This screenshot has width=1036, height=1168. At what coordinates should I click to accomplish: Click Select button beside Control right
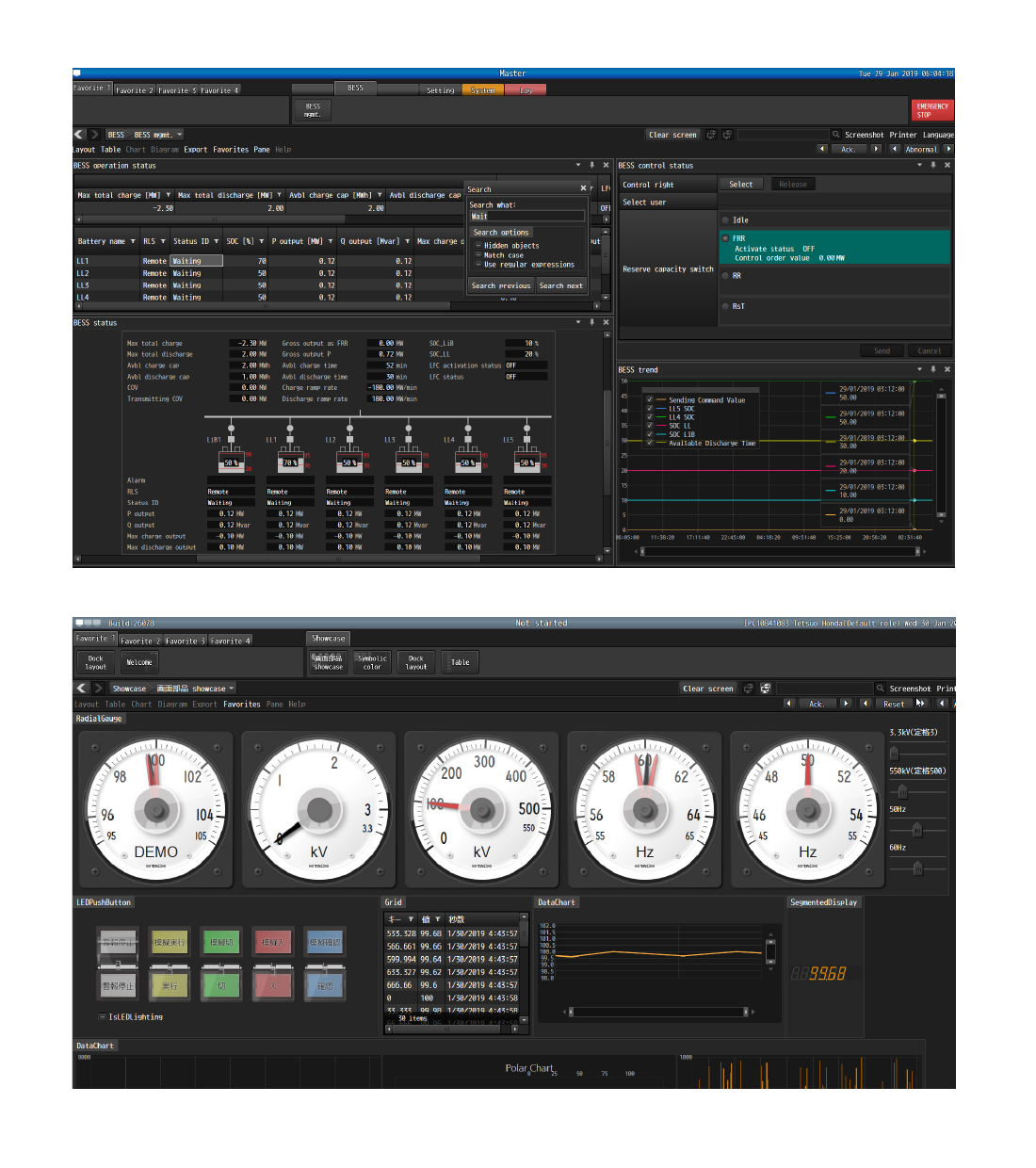pyautogui.click(x=741, y=185)
